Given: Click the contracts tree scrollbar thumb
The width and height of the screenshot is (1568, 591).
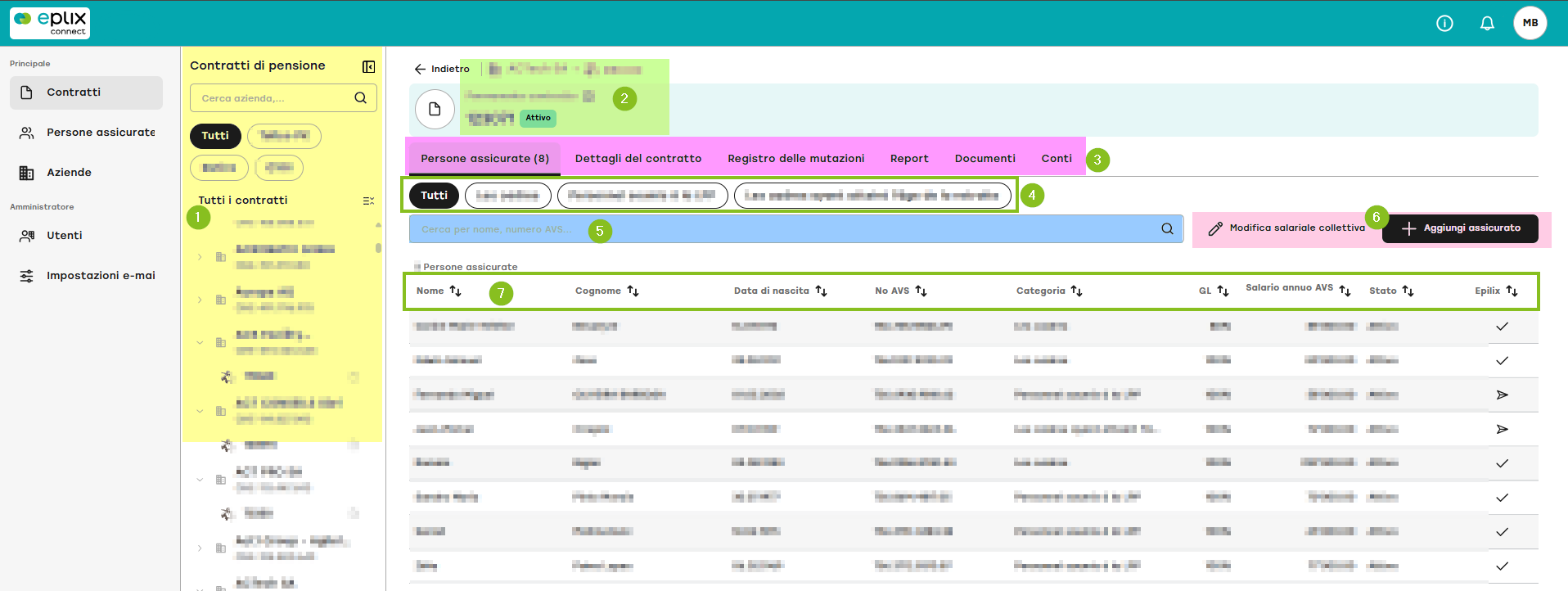Looking at the screenshot, I should pyautogui.click(x=378, y=247).
